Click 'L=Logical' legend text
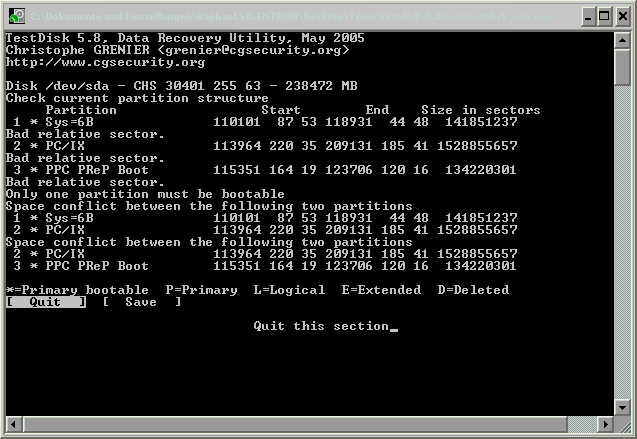This screenshot has height=439, width=637. click(289, 290)
